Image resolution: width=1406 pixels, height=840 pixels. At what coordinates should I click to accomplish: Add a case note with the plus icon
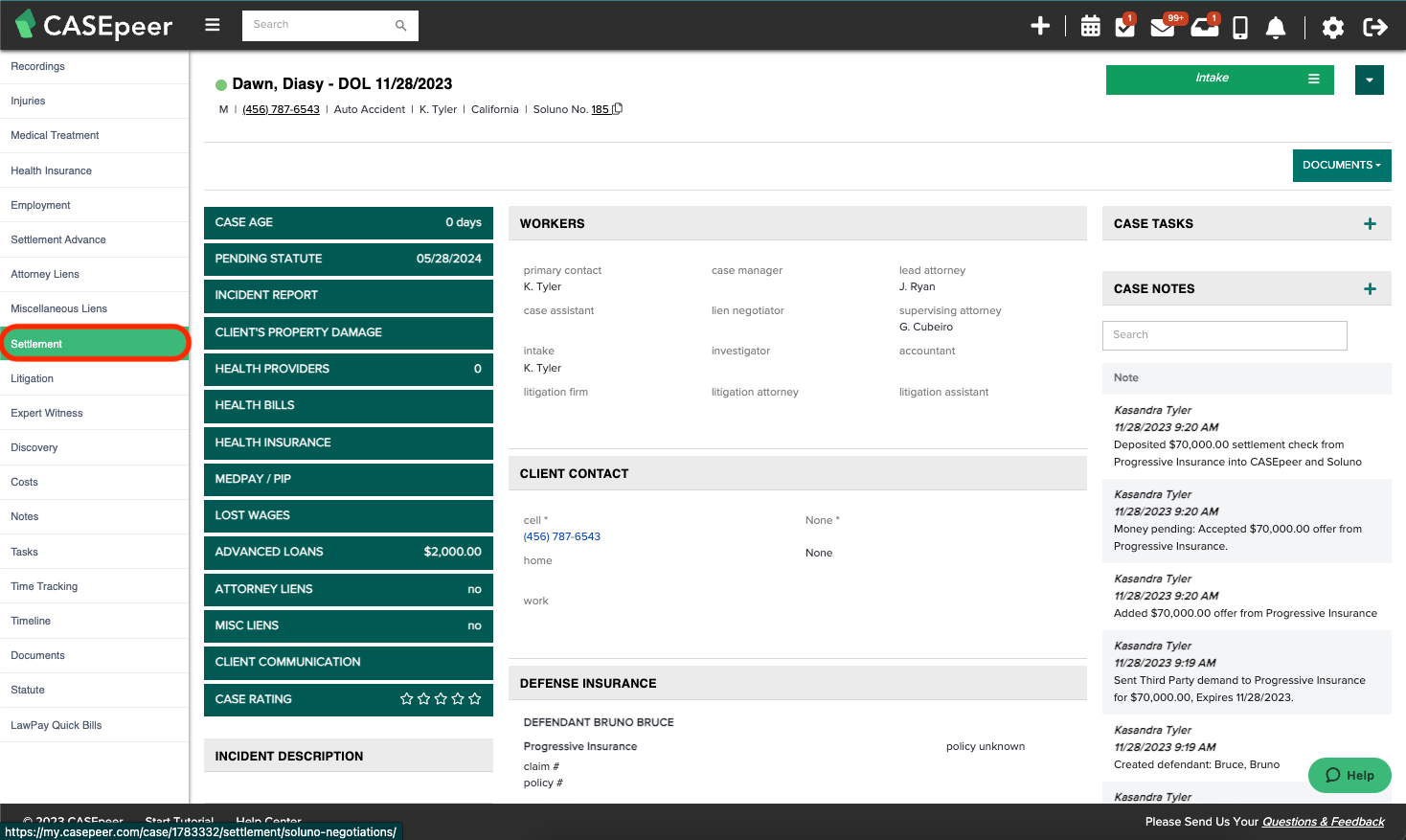click(x=1370, y=288)
